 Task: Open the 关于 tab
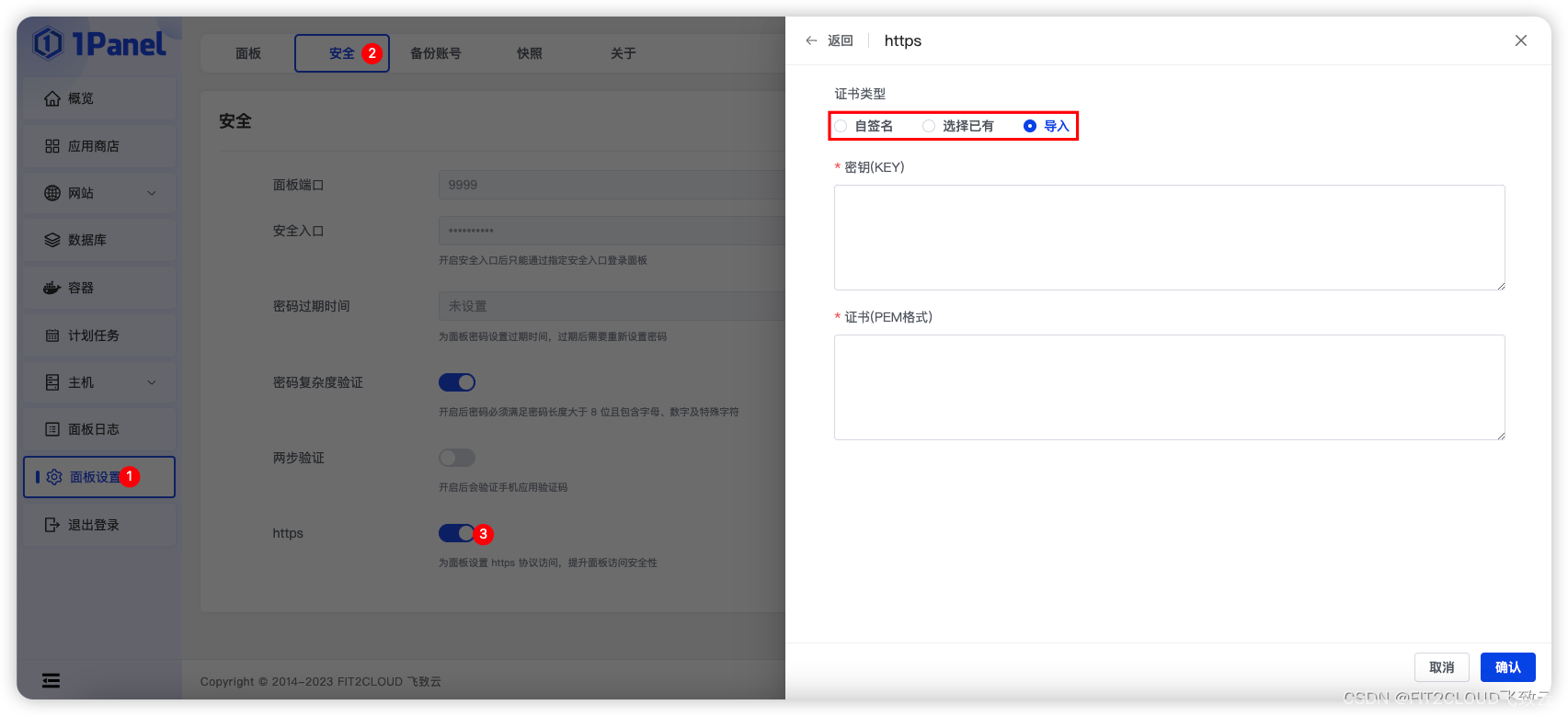(624, 53)
